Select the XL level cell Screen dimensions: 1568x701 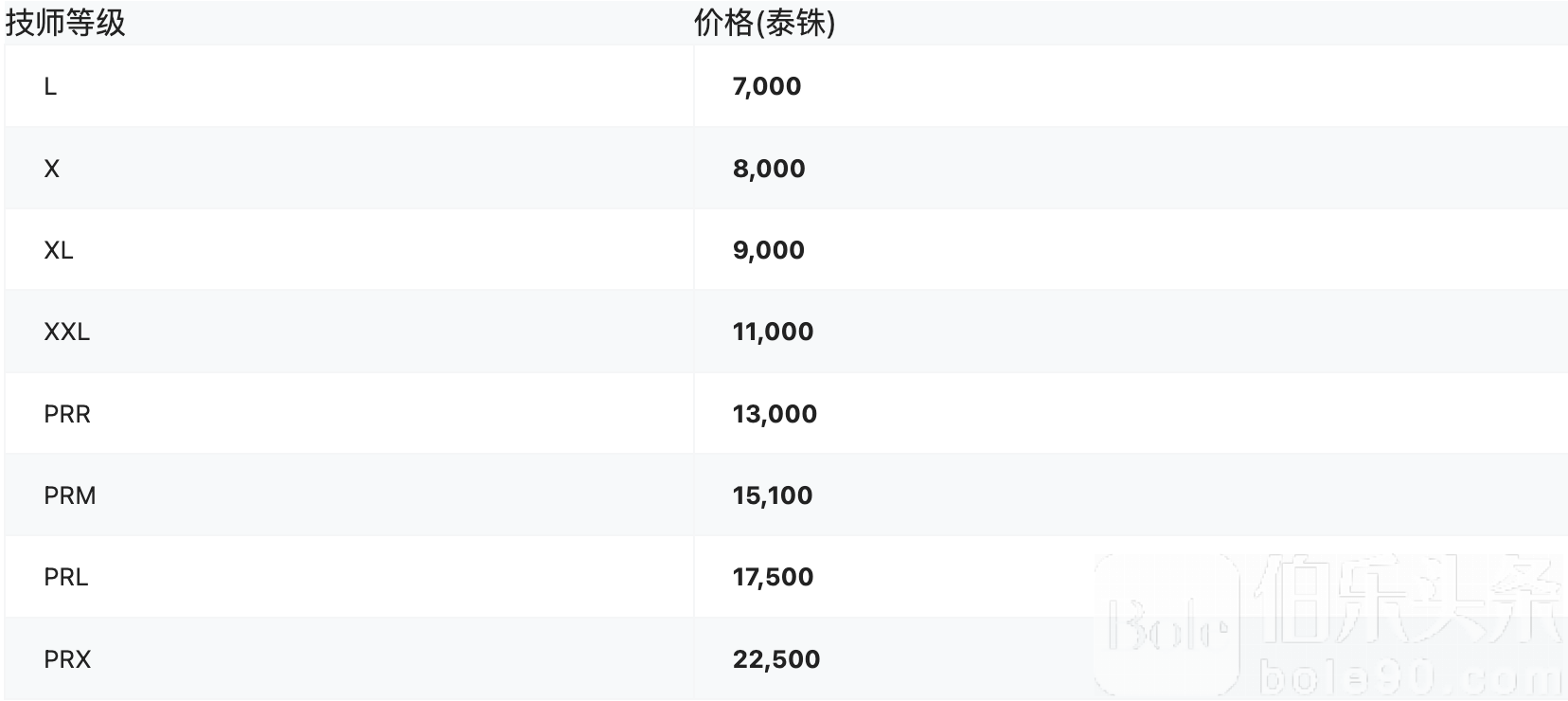click(59, 250)
